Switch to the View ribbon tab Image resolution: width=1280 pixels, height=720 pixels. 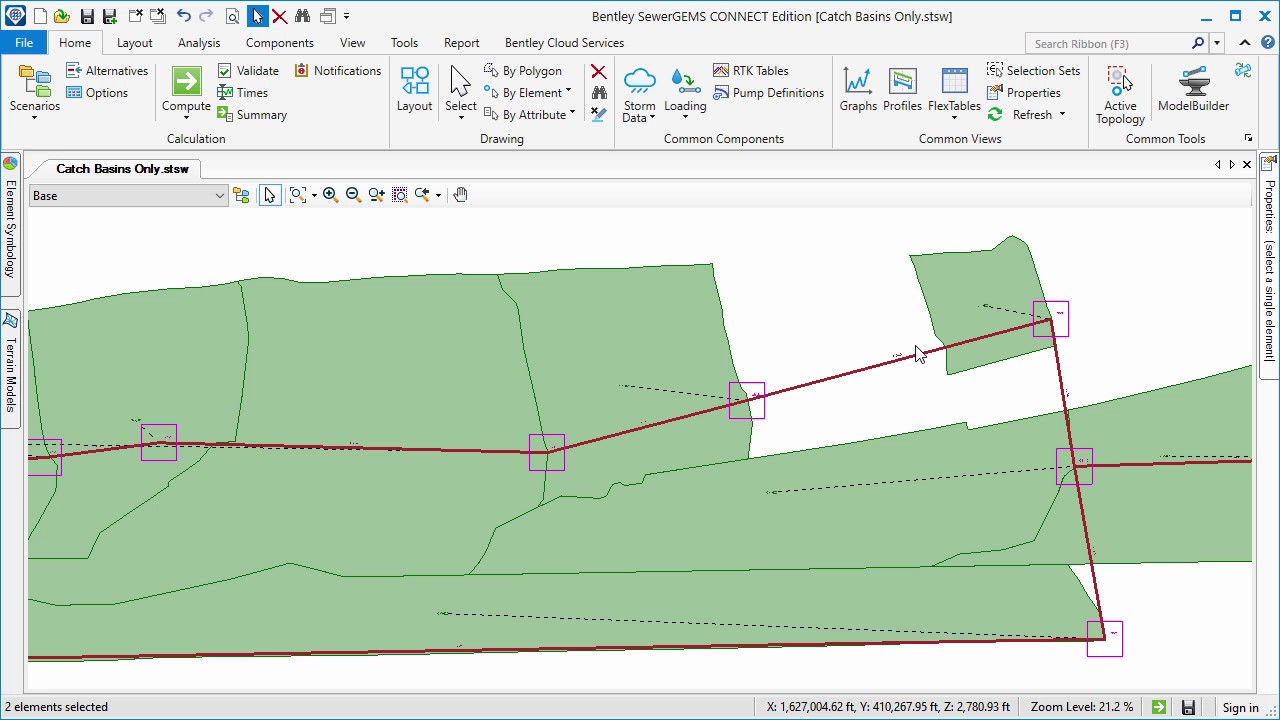pos(352,43)
